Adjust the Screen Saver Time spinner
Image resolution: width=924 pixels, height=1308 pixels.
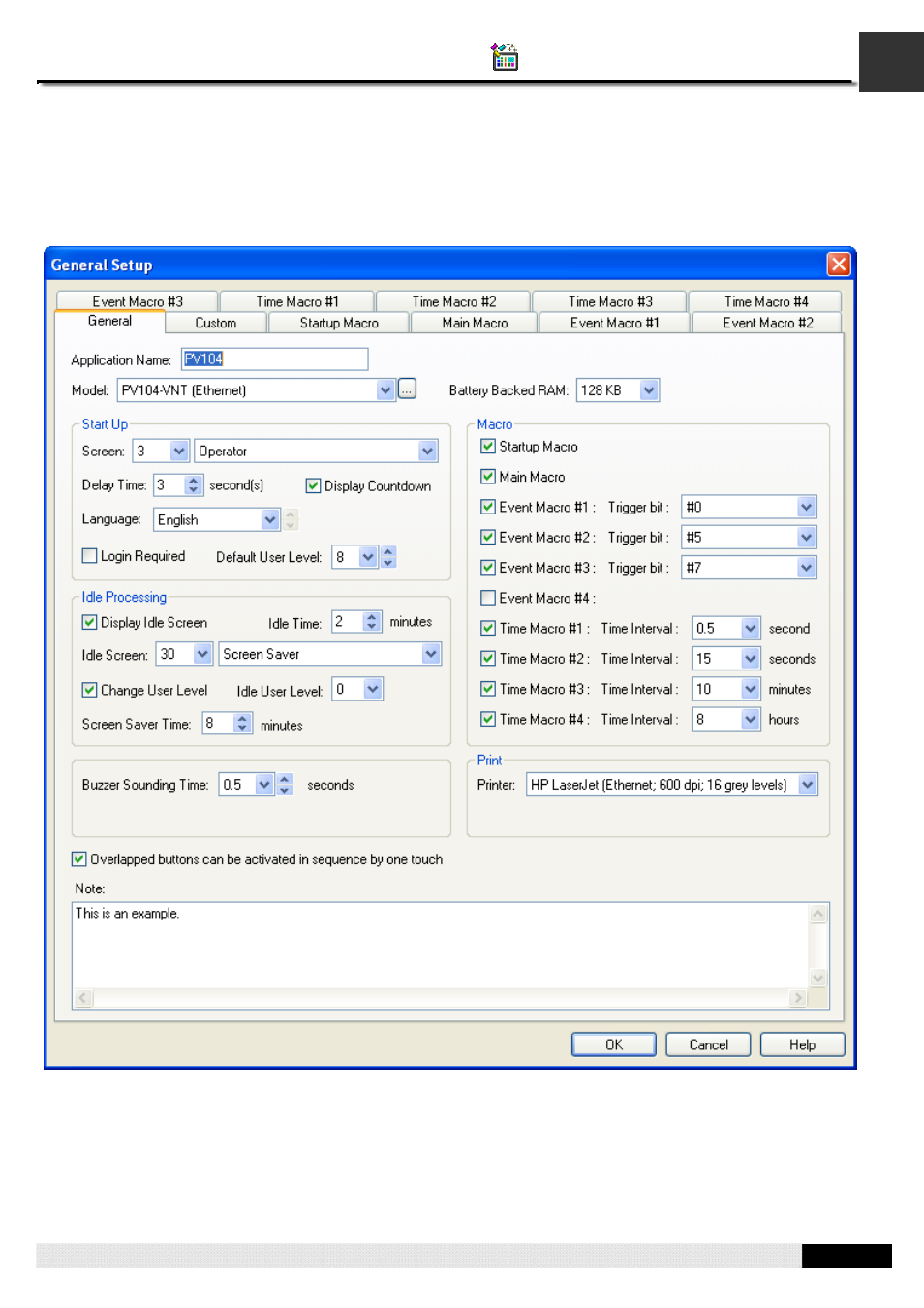click(242, 723)
